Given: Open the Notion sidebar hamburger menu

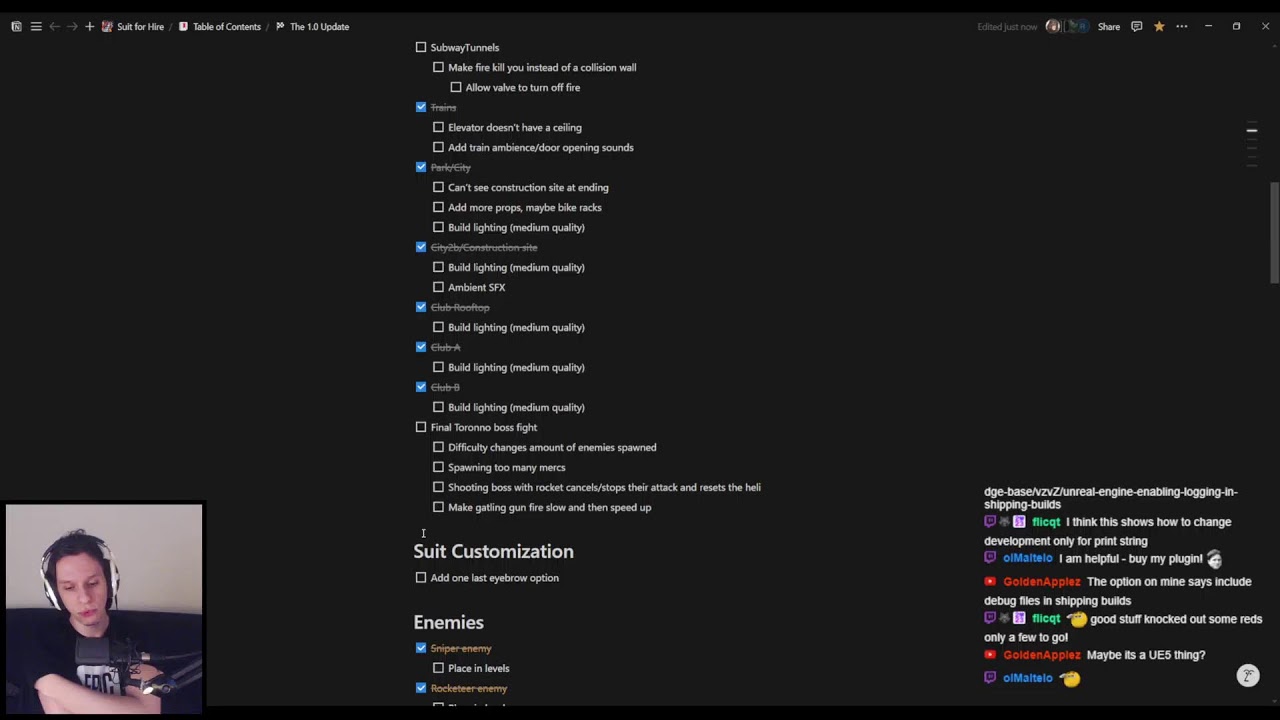Looking at the screenshot, I should [x=36, y=27].
